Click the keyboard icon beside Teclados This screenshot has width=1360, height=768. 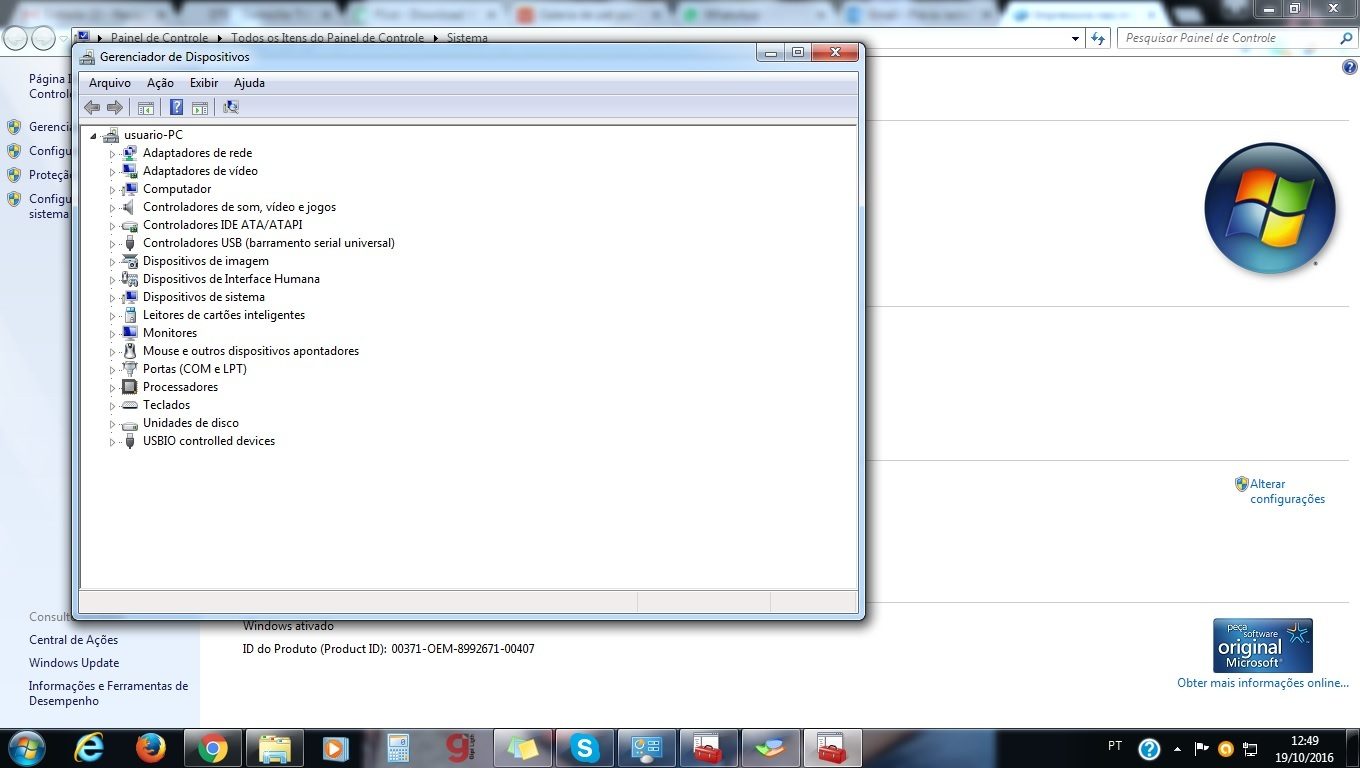click(129, 405)
